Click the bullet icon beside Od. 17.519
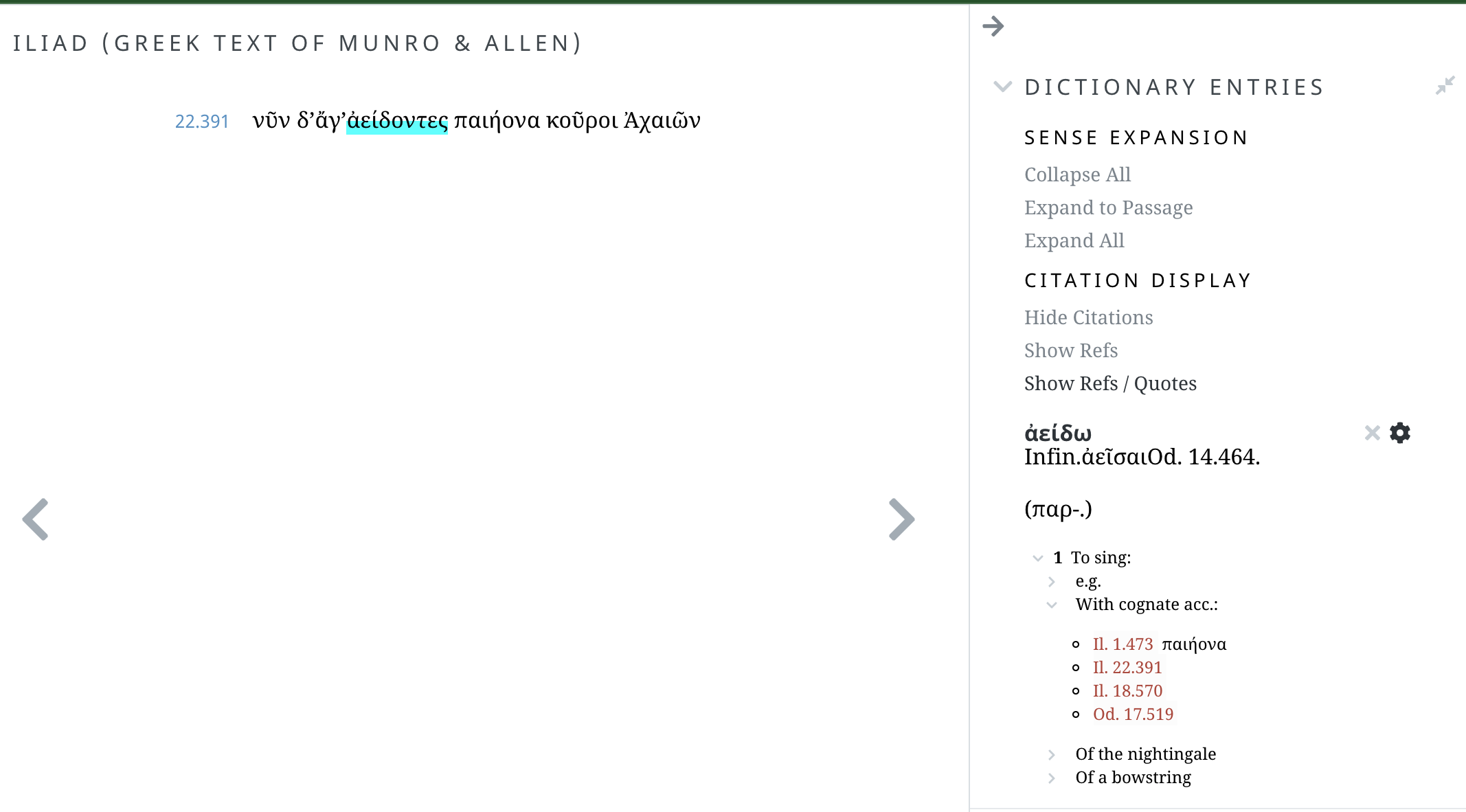The width and height of the screenshot is (1466, 812). pyautogui.click(x=1075, y=714)
